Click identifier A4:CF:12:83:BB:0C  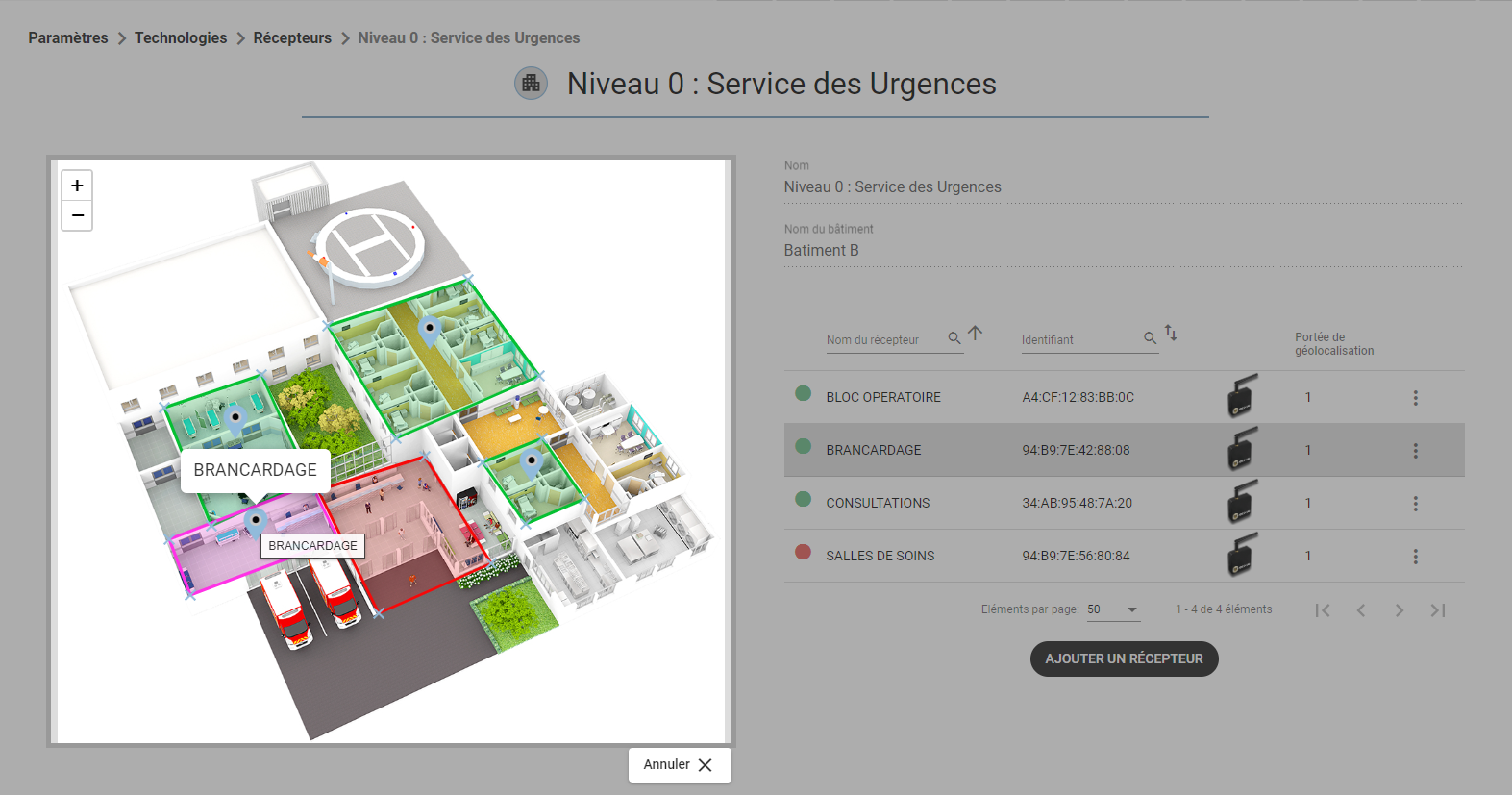click(1078, 397)
